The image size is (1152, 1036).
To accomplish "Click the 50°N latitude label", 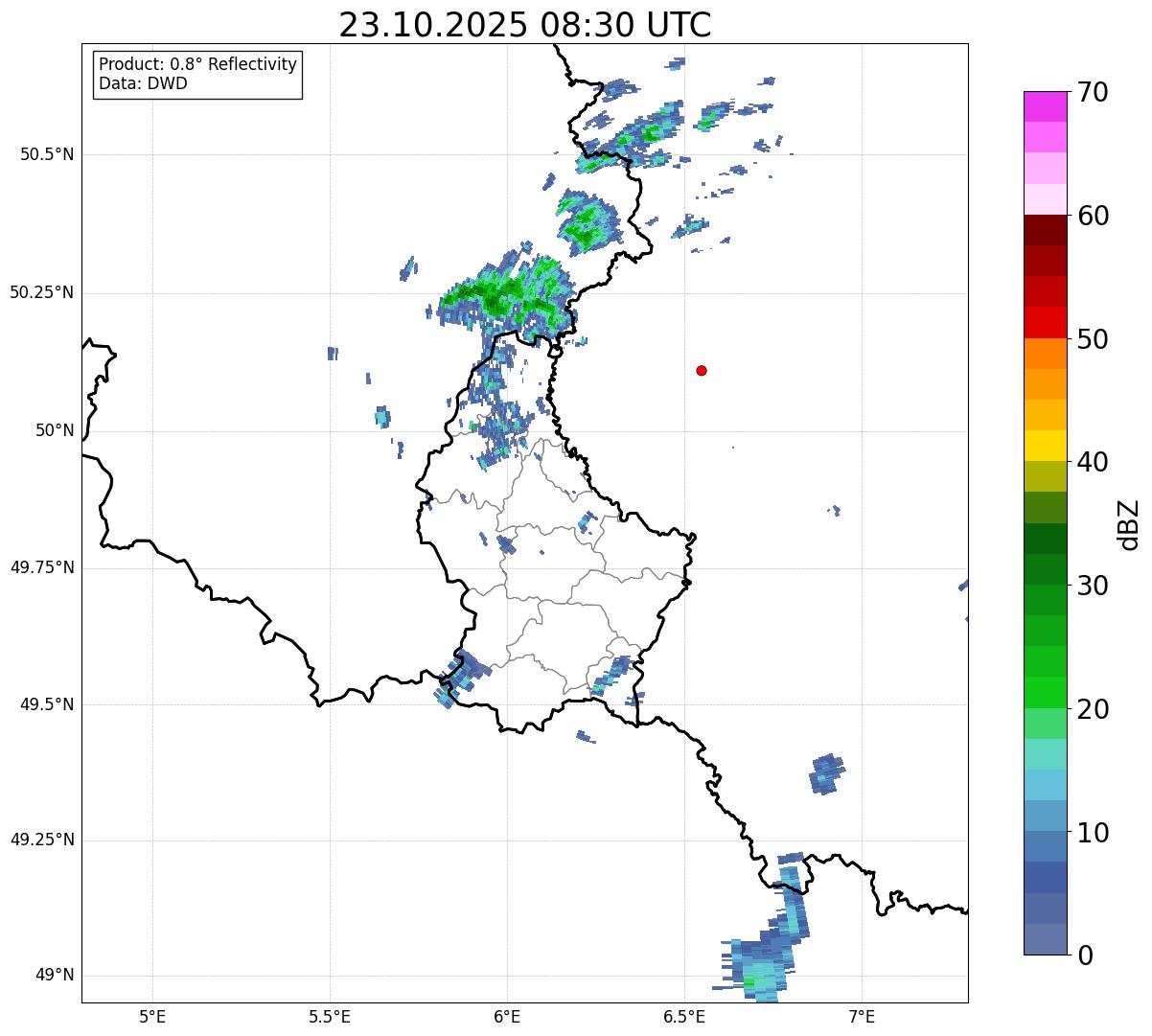I will click(55, 430).
